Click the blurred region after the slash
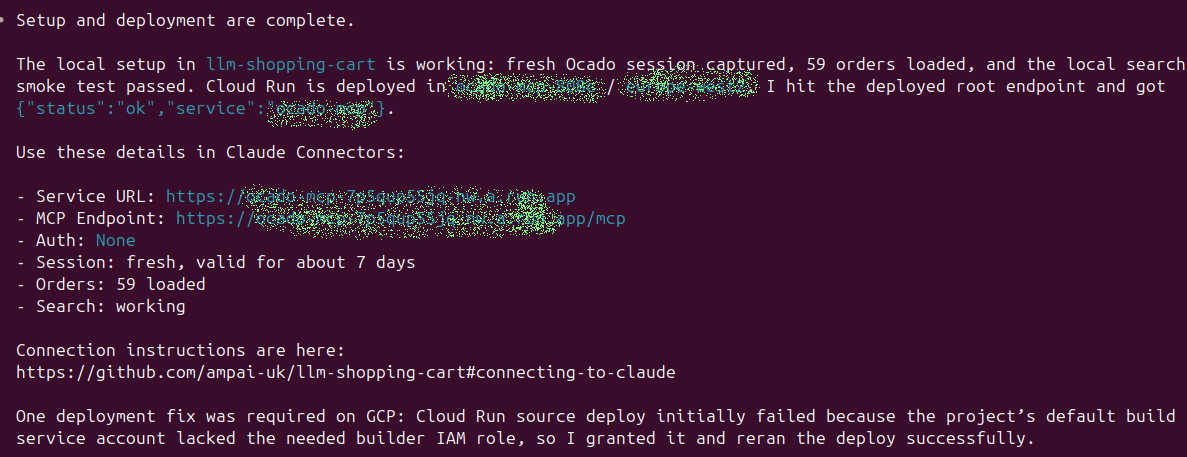The image size is (1187, 457). 690,86
